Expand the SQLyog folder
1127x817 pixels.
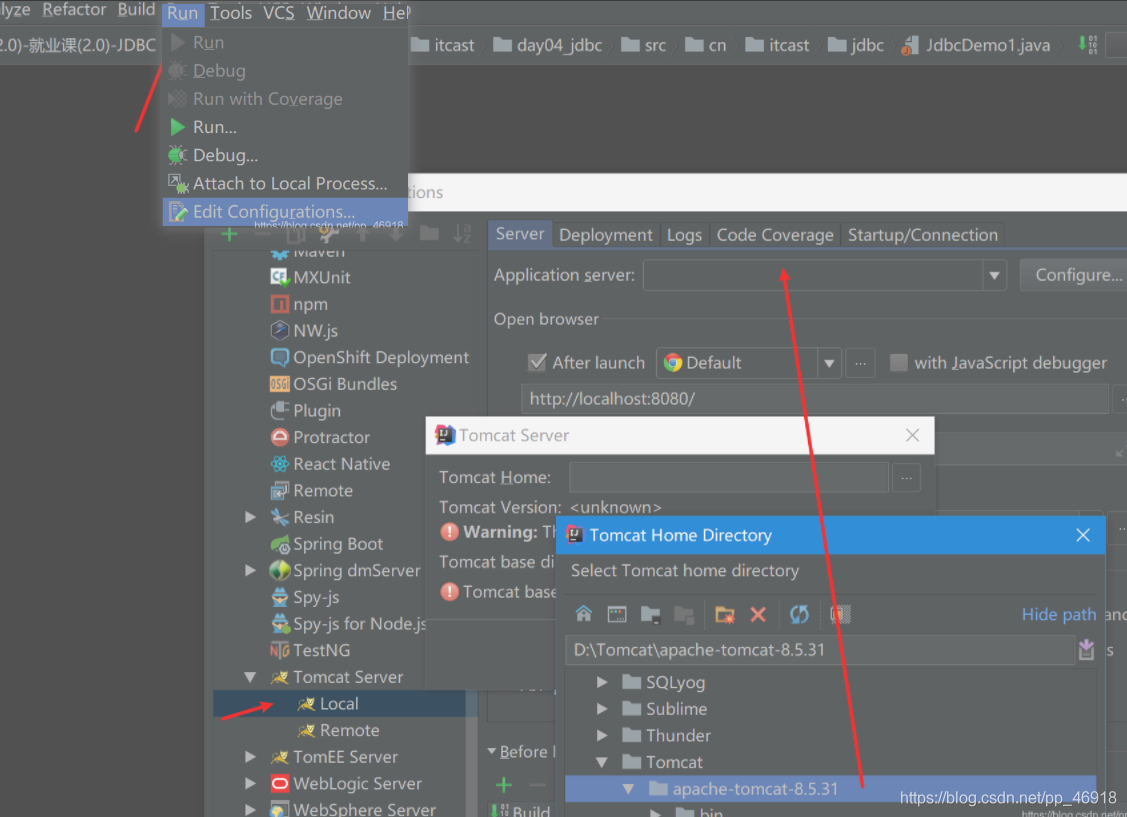pos(602,682)
